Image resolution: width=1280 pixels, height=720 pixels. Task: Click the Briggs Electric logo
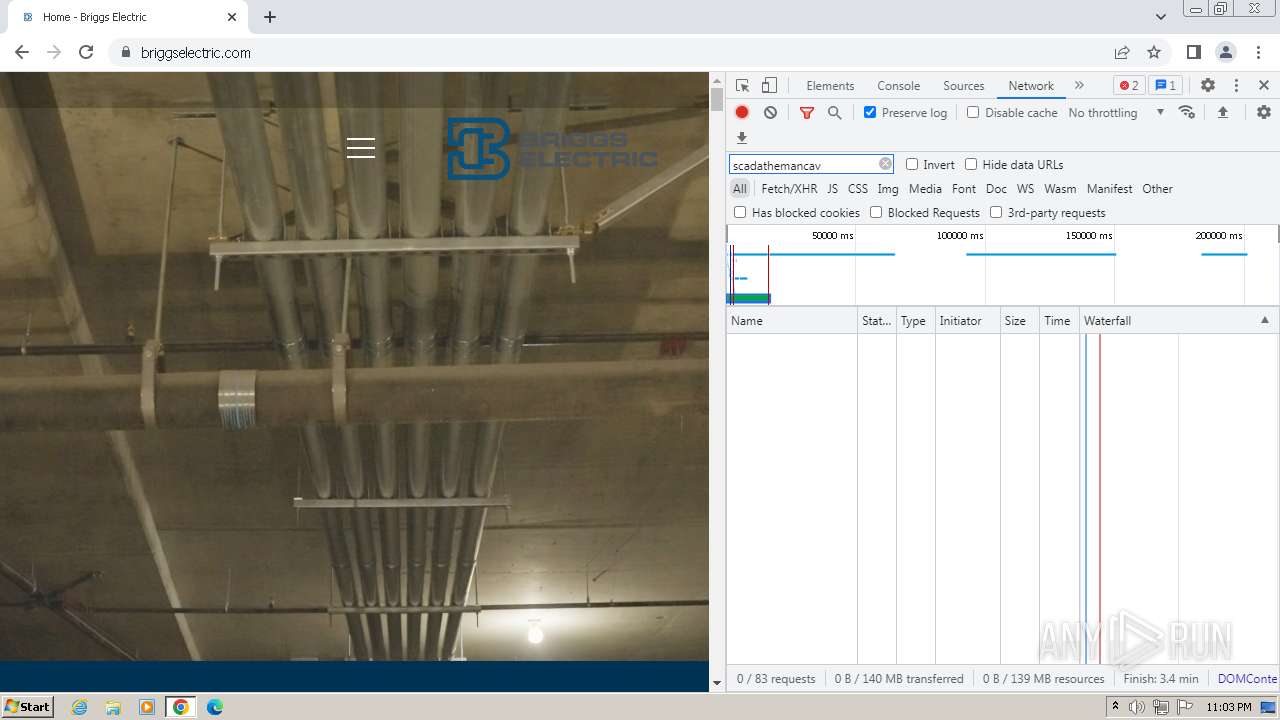552,148
